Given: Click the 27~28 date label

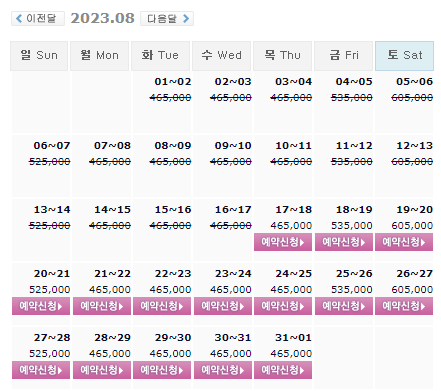Looking at the screenshot, I should point(52,338).
